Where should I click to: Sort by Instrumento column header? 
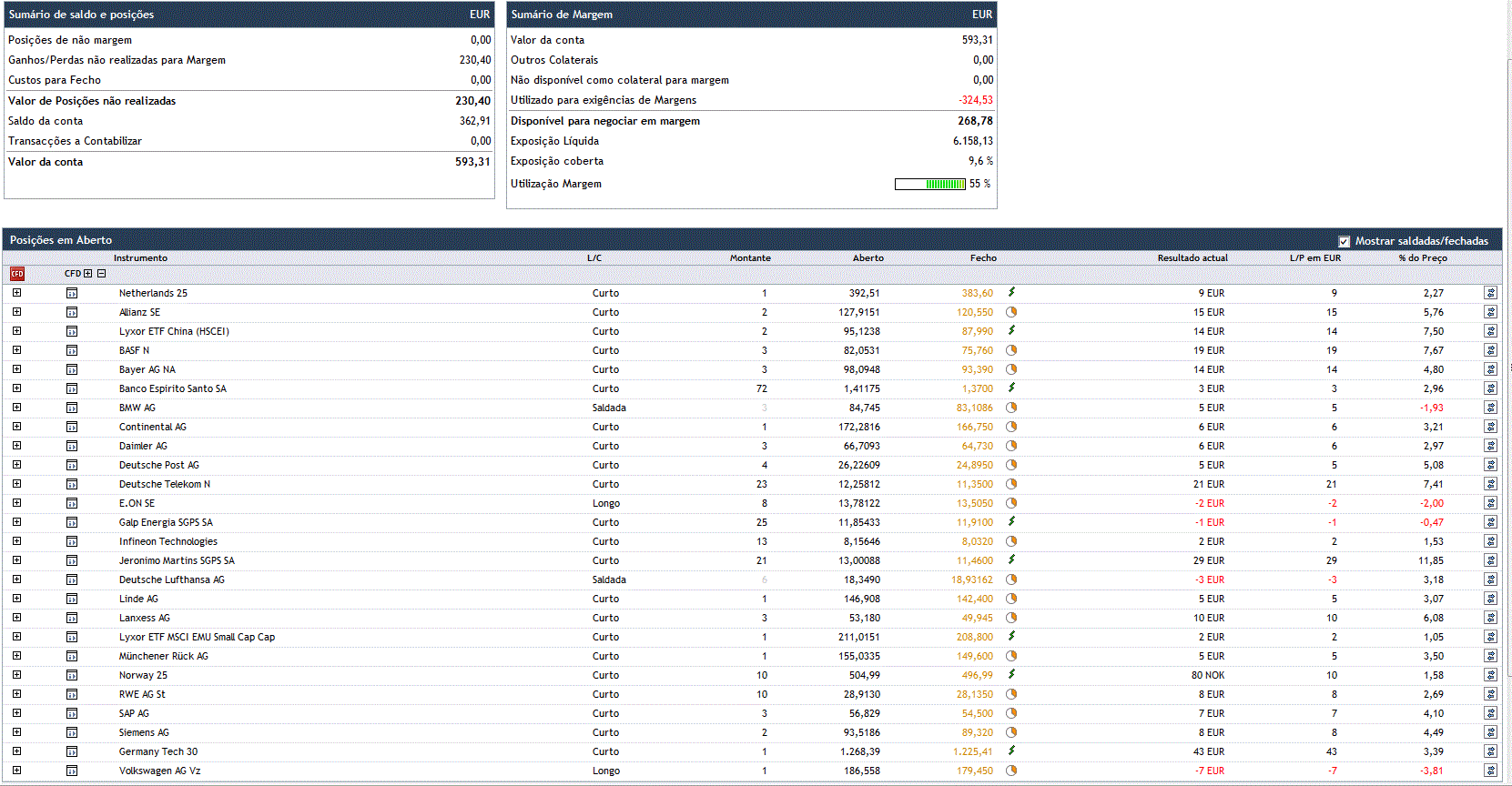[x=140, y=258]
